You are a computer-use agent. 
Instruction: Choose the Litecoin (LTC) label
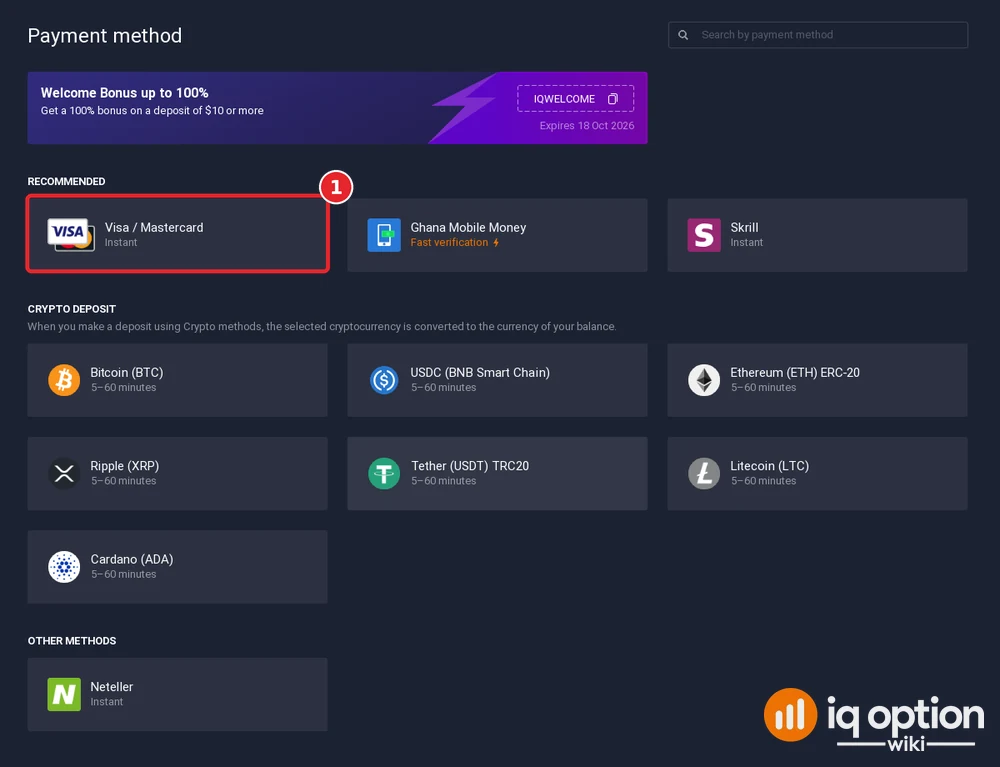click(770, 466)
